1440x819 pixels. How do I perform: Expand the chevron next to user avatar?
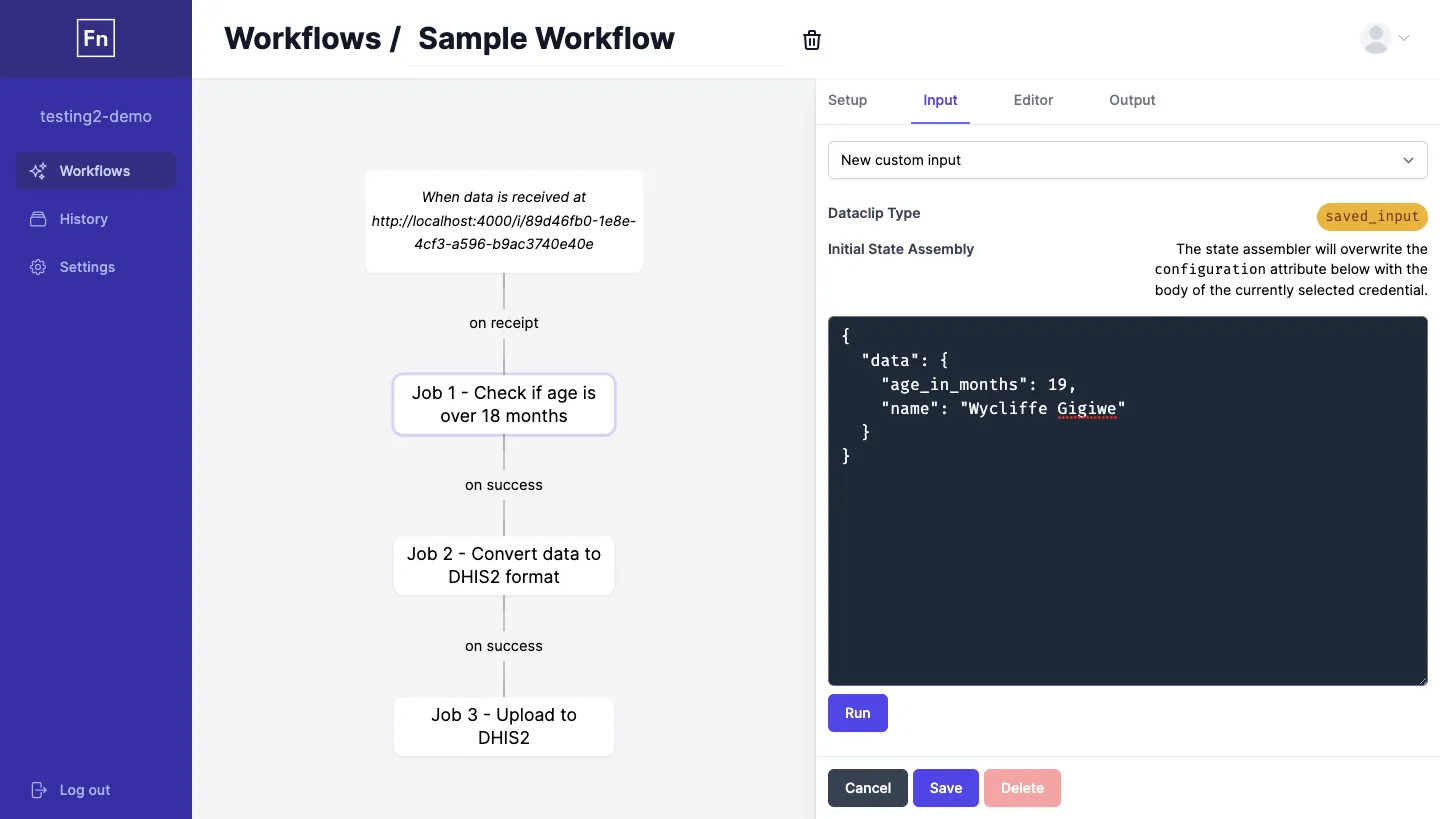pos(1404,38)
